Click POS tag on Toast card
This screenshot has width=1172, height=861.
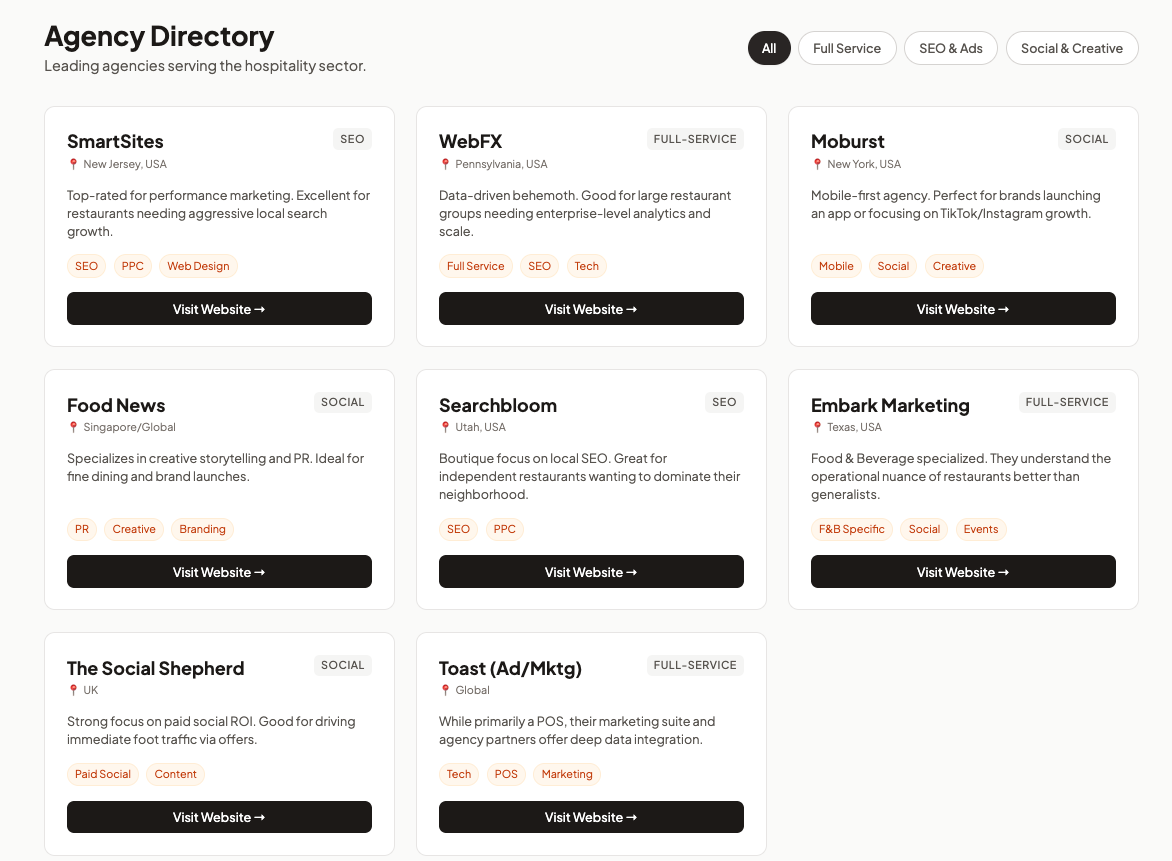click(506, 774)
